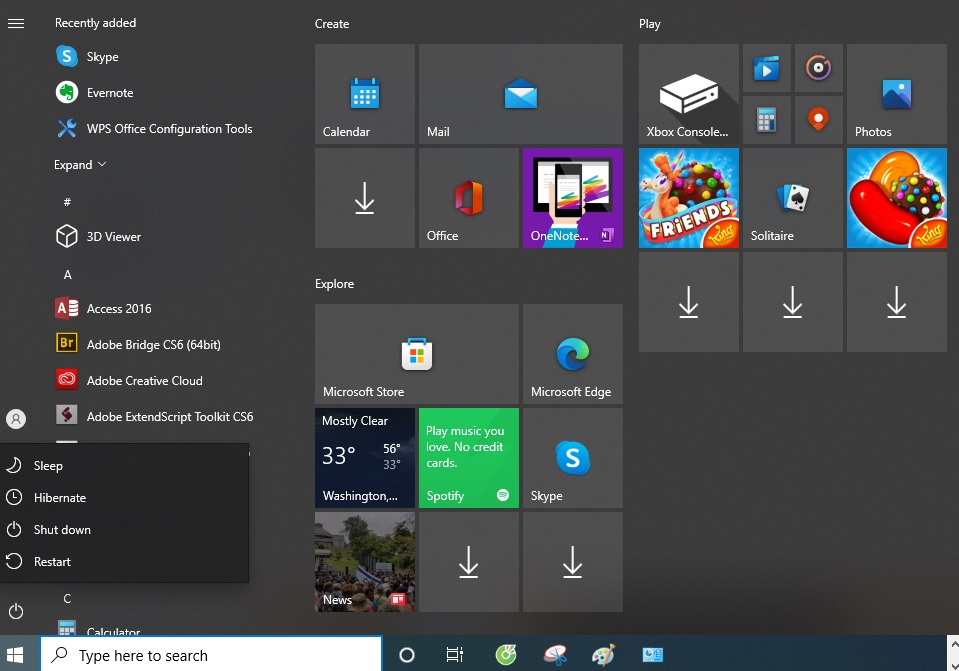
Task: Open the Maps small tile
Action: (818, 120)
